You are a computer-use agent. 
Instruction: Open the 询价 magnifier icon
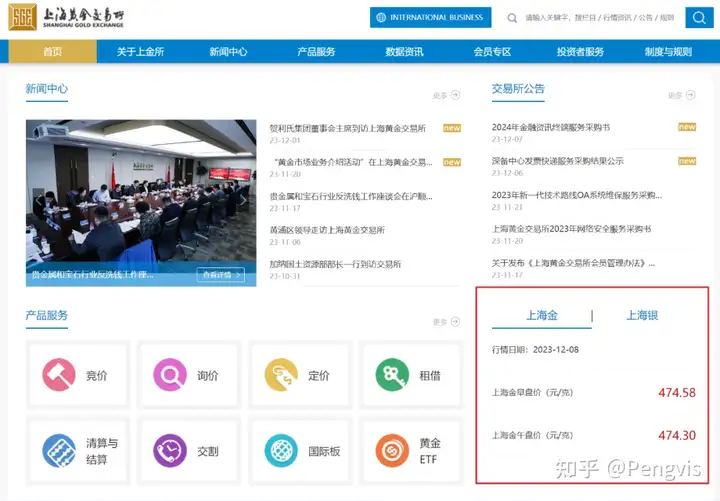tap(170, 375)
